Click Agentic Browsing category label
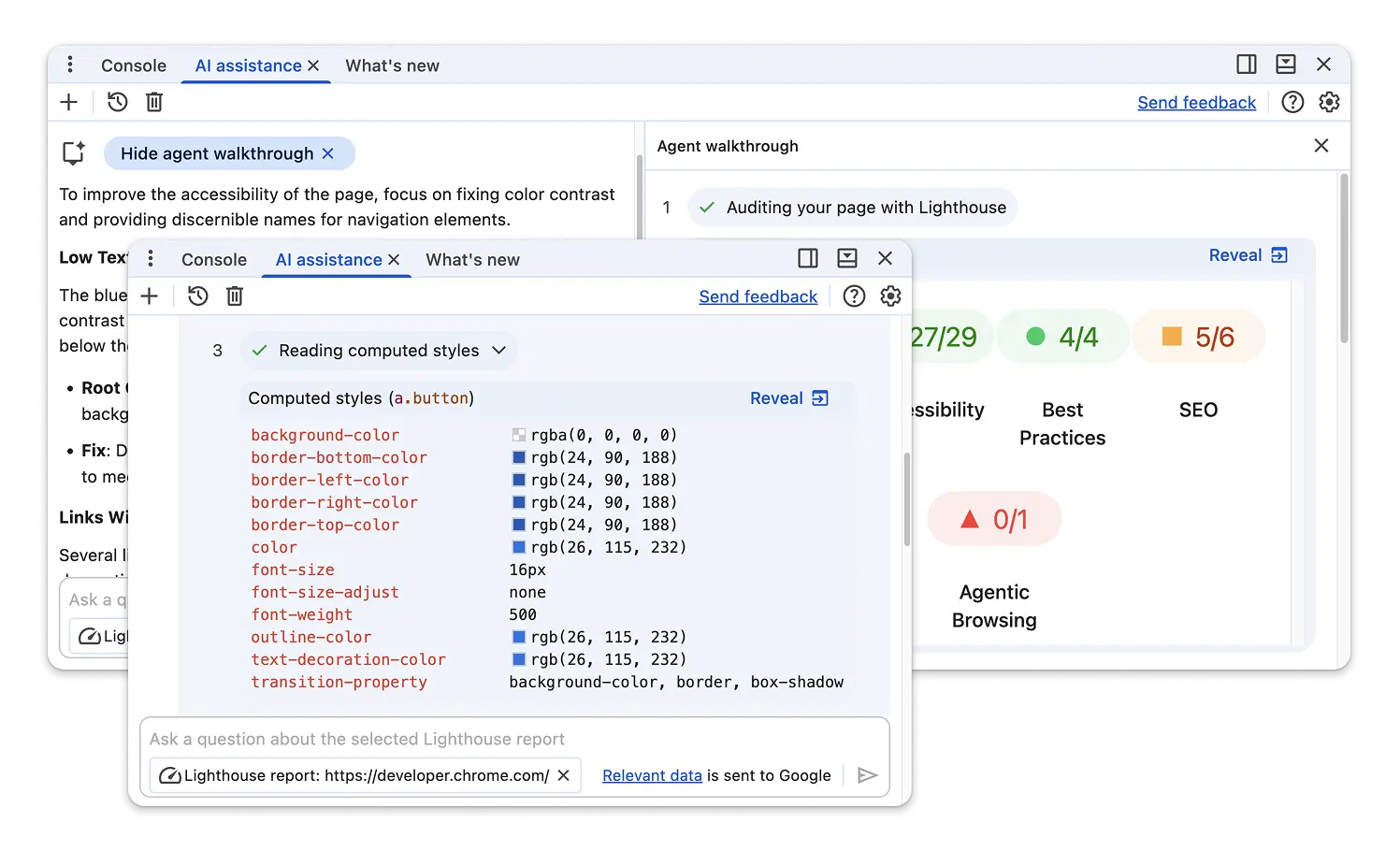The height and width of the screenshot is (851, 1400). (x=994, y=606)
